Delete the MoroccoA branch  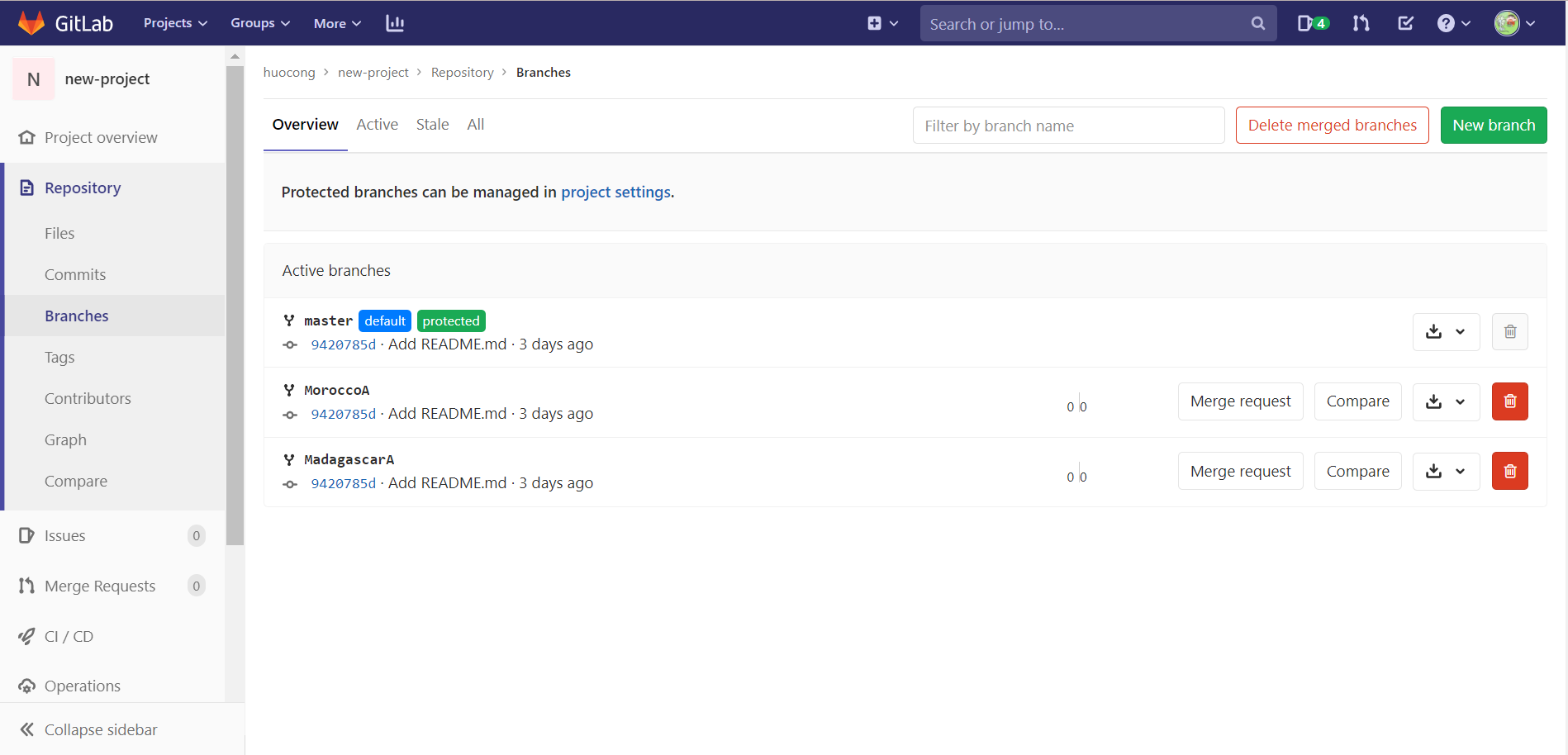click(x=1510, y=401)
